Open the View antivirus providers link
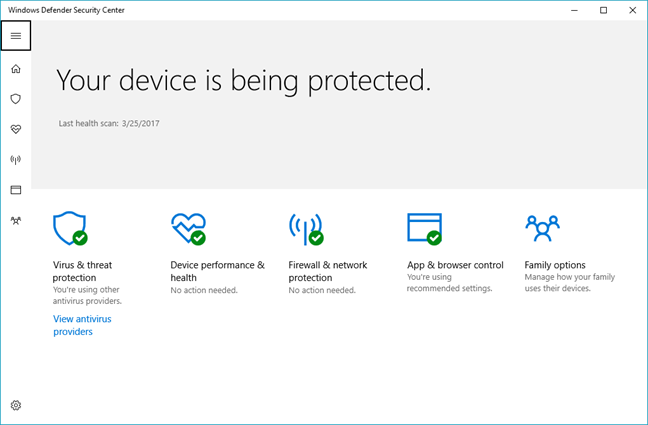The height and width of the screenshot is (425, 648). pos(82,325)
